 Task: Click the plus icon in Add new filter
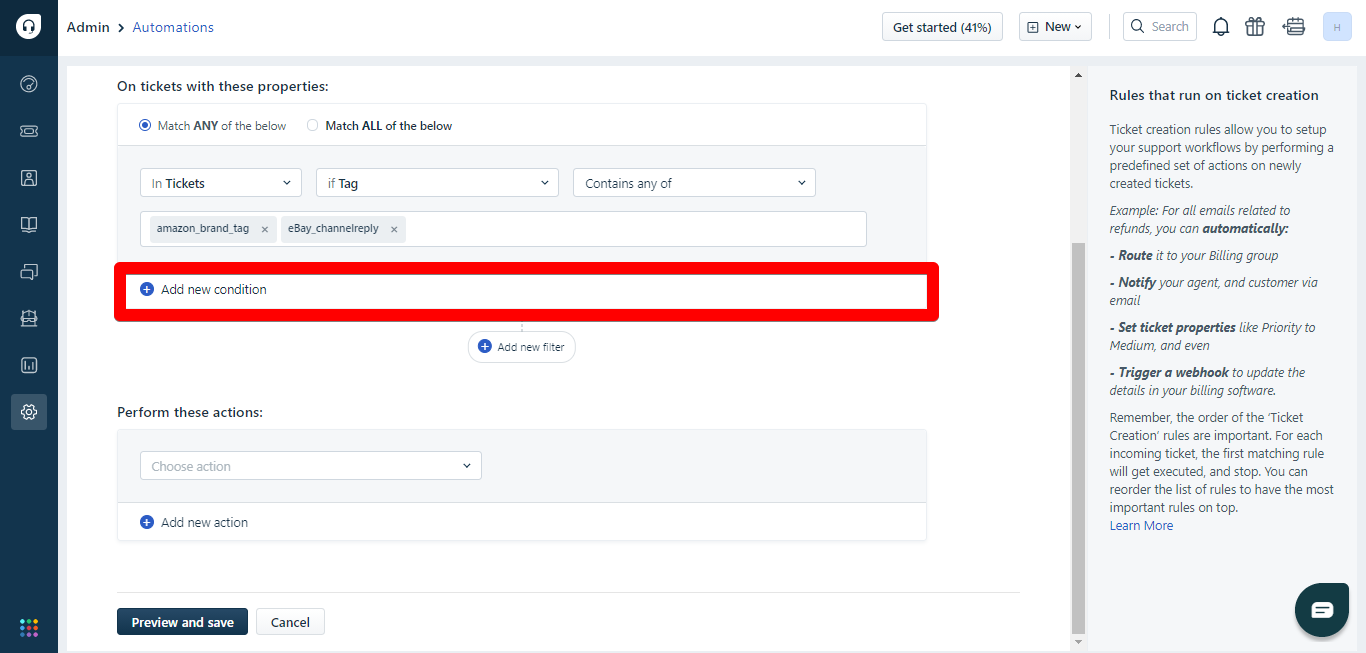(485, 346)
